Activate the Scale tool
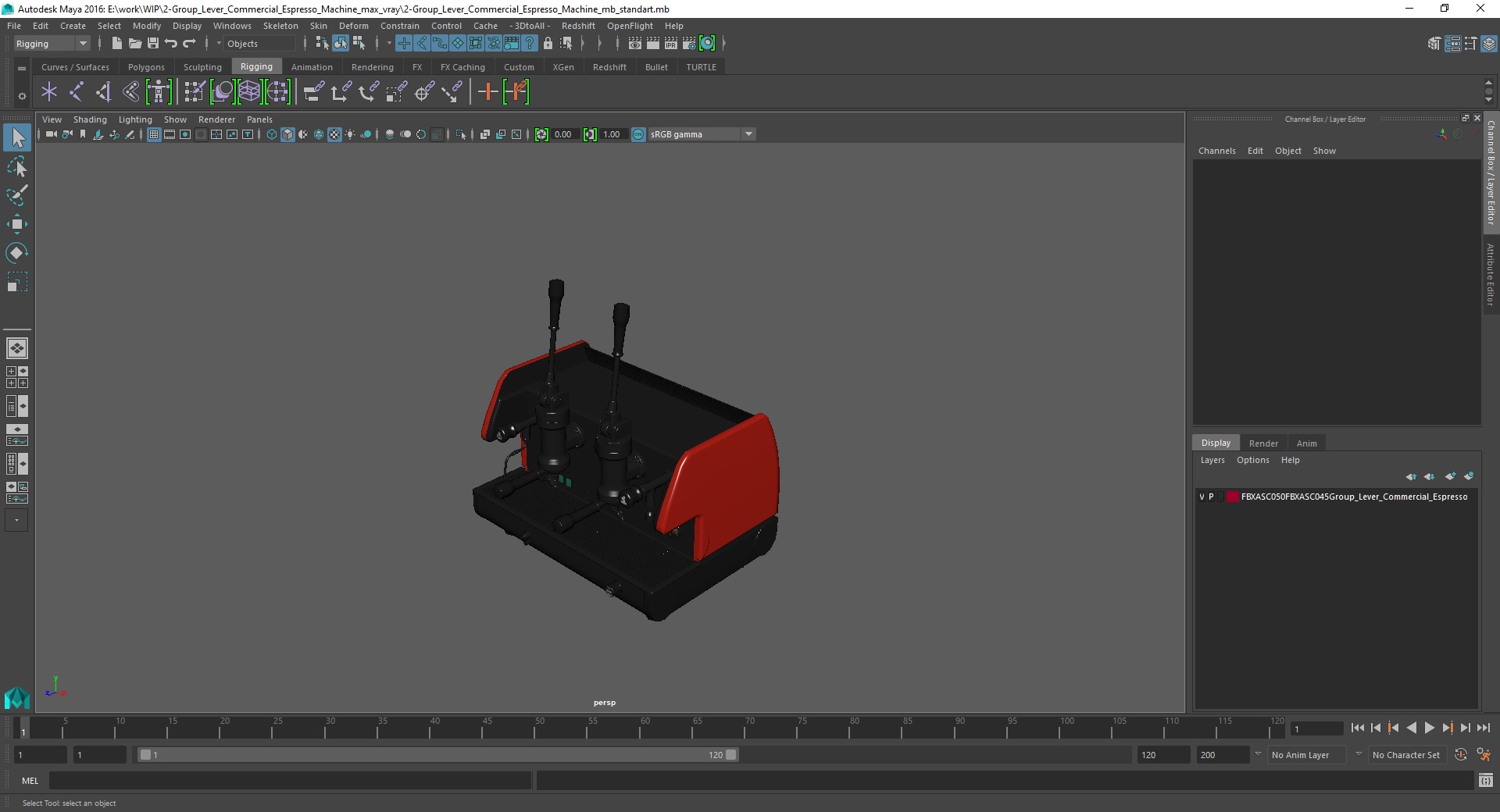1500x812 pixels. point(17,282)
